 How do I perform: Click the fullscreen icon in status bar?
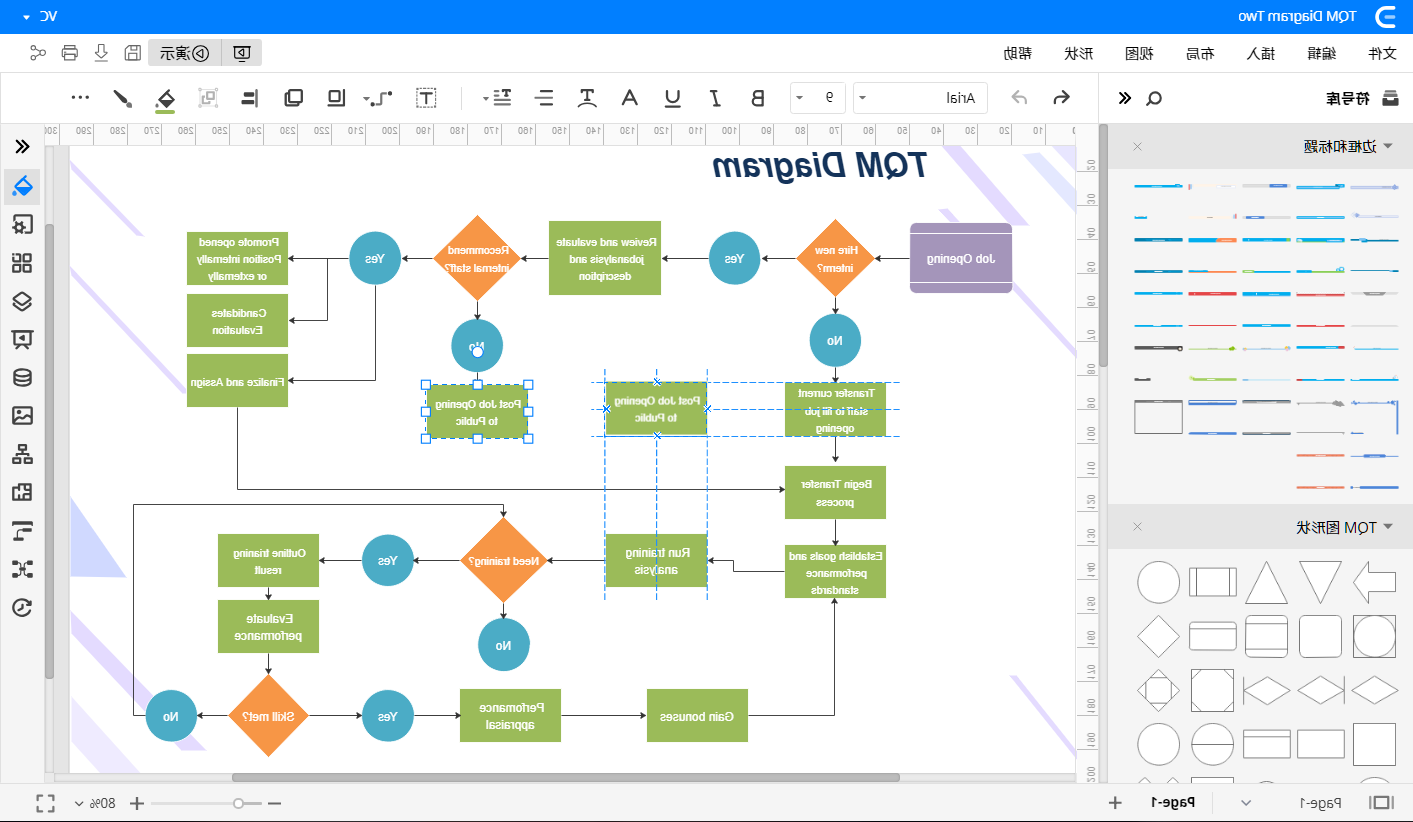click(x=45, y=803)
